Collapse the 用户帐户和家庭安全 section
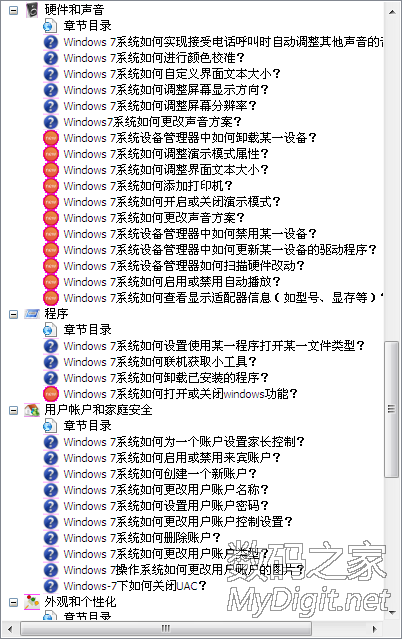Image resolution: width=402 pixels, height=639 pixels. point(14,410)
